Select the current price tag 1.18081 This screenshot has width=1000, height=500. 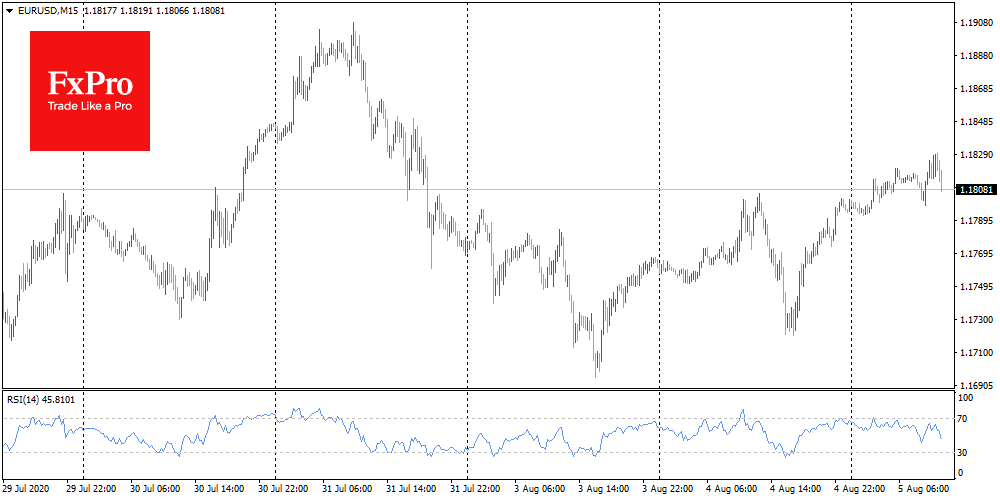click(x=975, y=189)
